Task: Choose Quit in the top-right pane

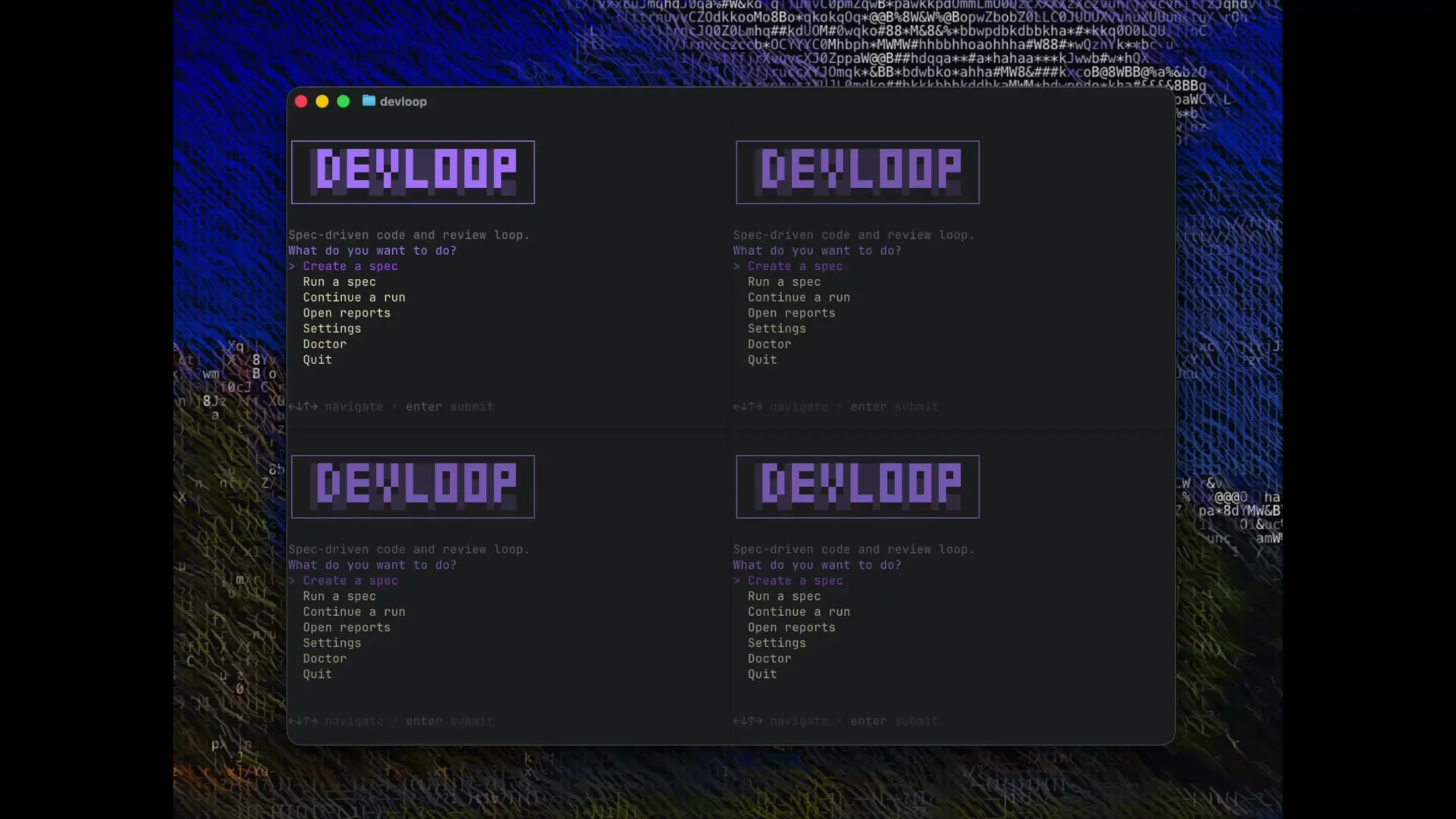Action: click(762, 360)
